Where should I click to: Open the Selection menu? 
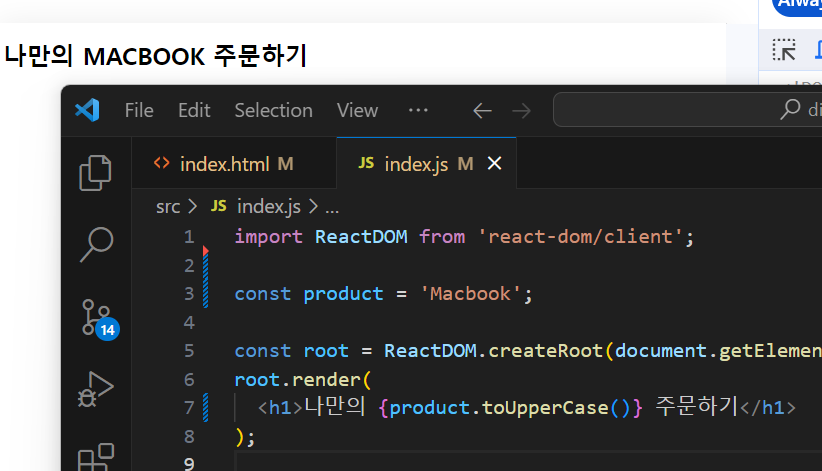pos(273,111)
